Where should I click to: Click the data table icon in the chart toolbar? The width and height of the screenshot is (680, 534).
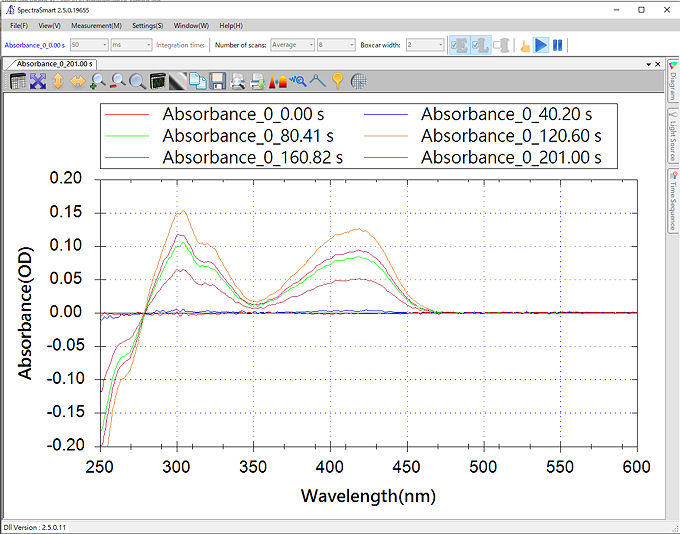click(17, 81)
